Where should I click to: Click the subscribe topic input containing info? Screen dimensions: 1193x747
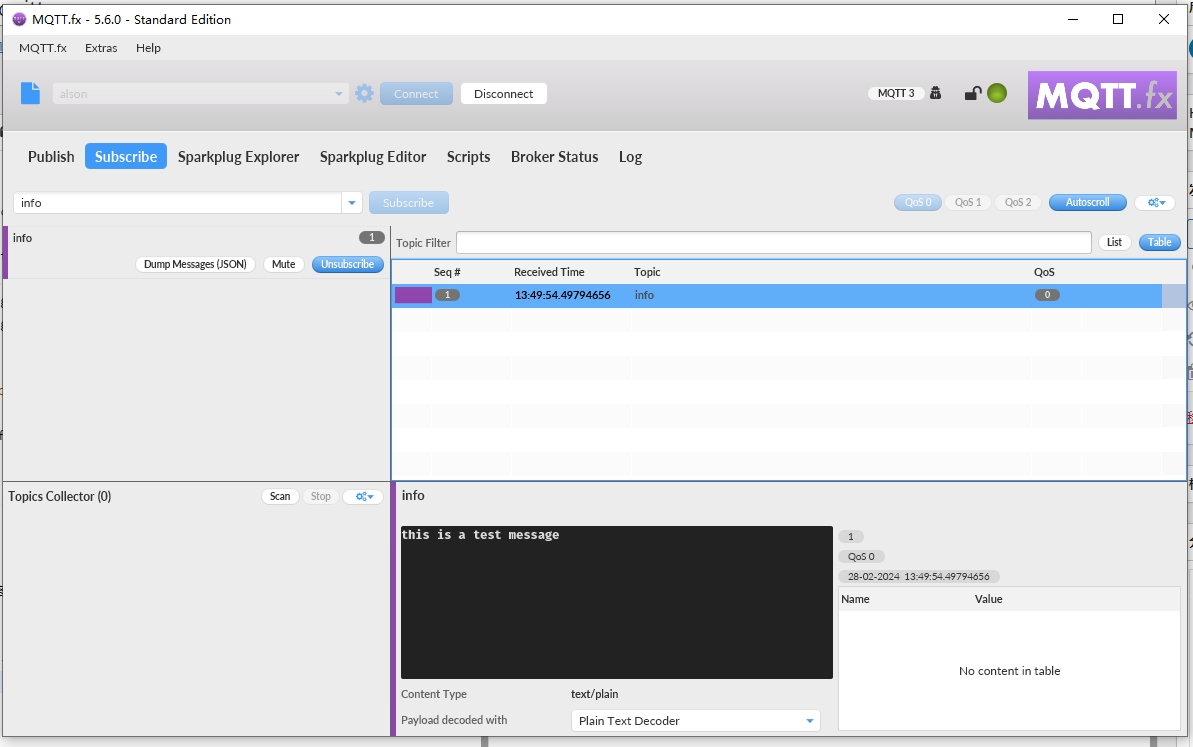(x=177, y=203)
